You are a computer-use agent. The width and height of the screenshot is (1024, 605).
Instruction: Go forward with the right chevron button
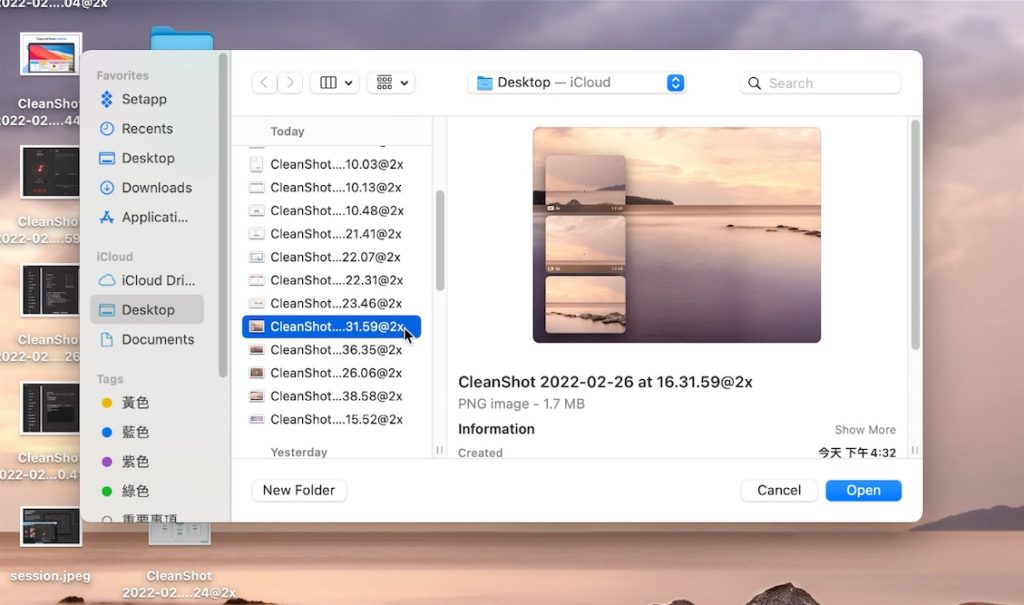tap(290, 83)
